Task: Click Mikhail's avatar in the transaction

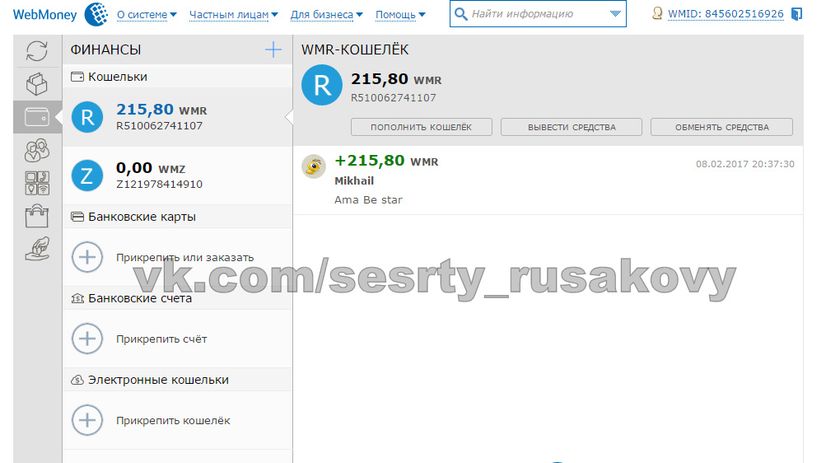Action: (313, 167)
